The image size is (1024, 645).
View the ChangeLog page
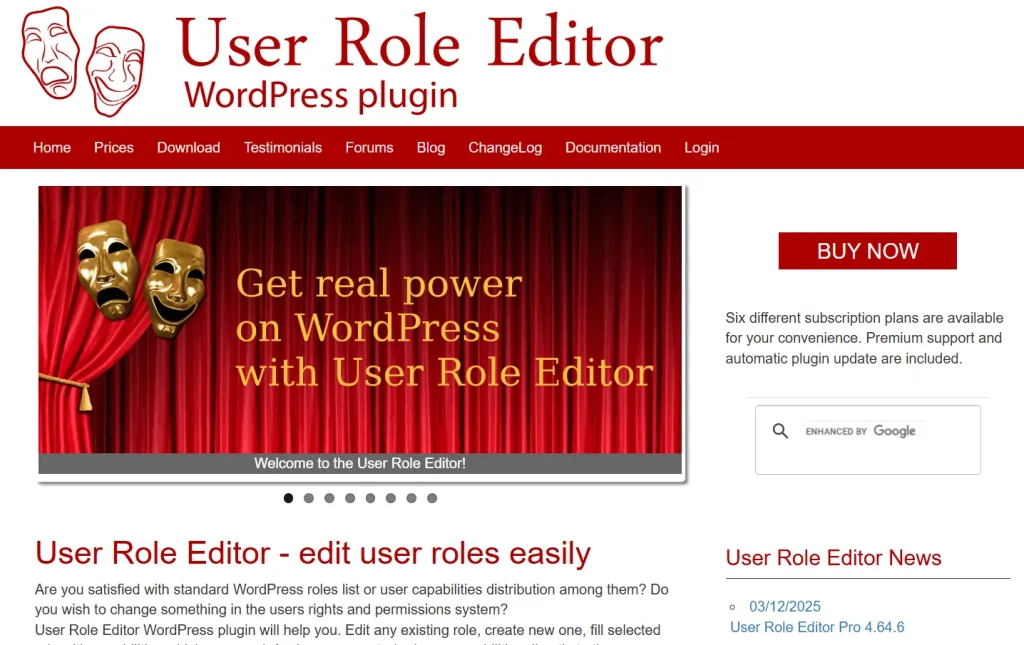coord(505,148)
